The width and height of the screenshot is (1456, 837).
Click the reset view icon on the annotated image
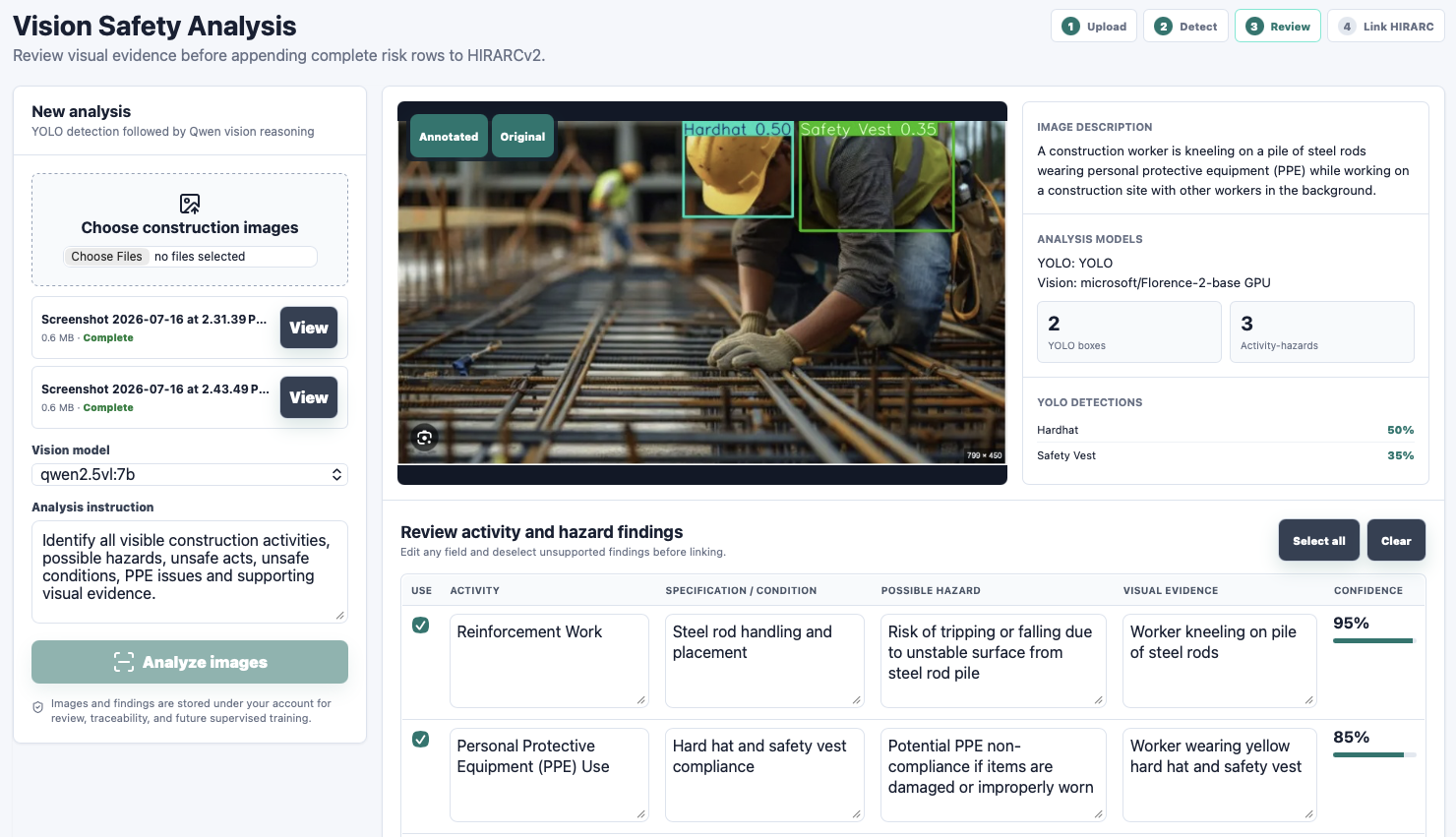point(425,438)
